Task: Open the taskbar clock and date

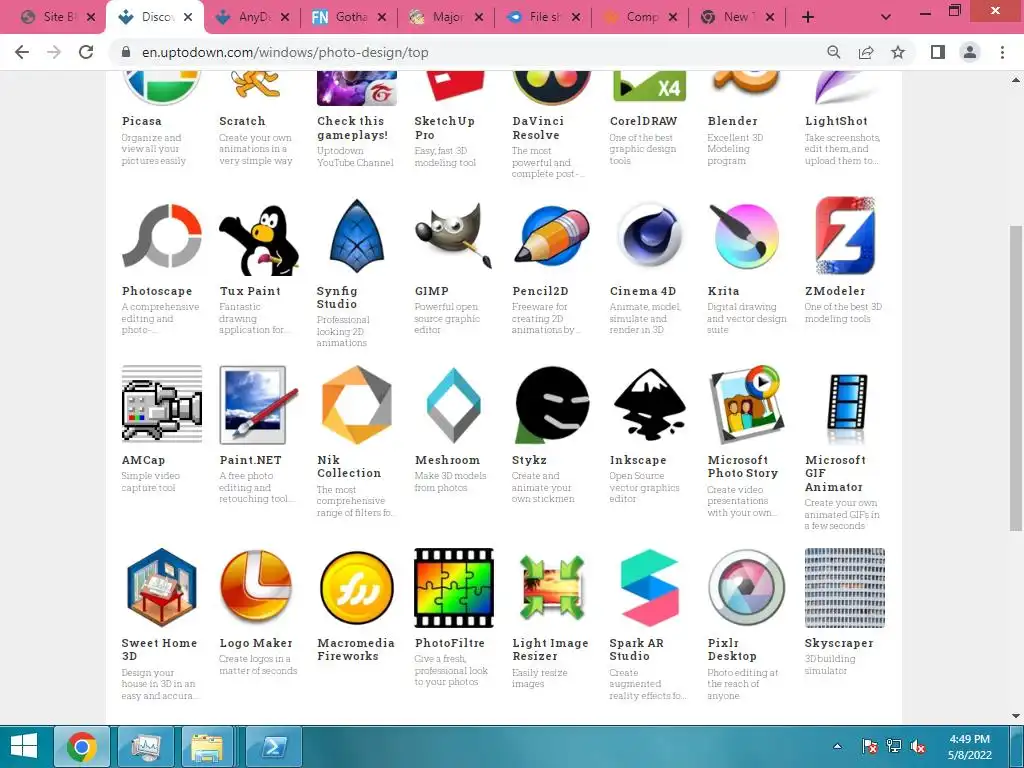Action: click(x=970, y=746)
